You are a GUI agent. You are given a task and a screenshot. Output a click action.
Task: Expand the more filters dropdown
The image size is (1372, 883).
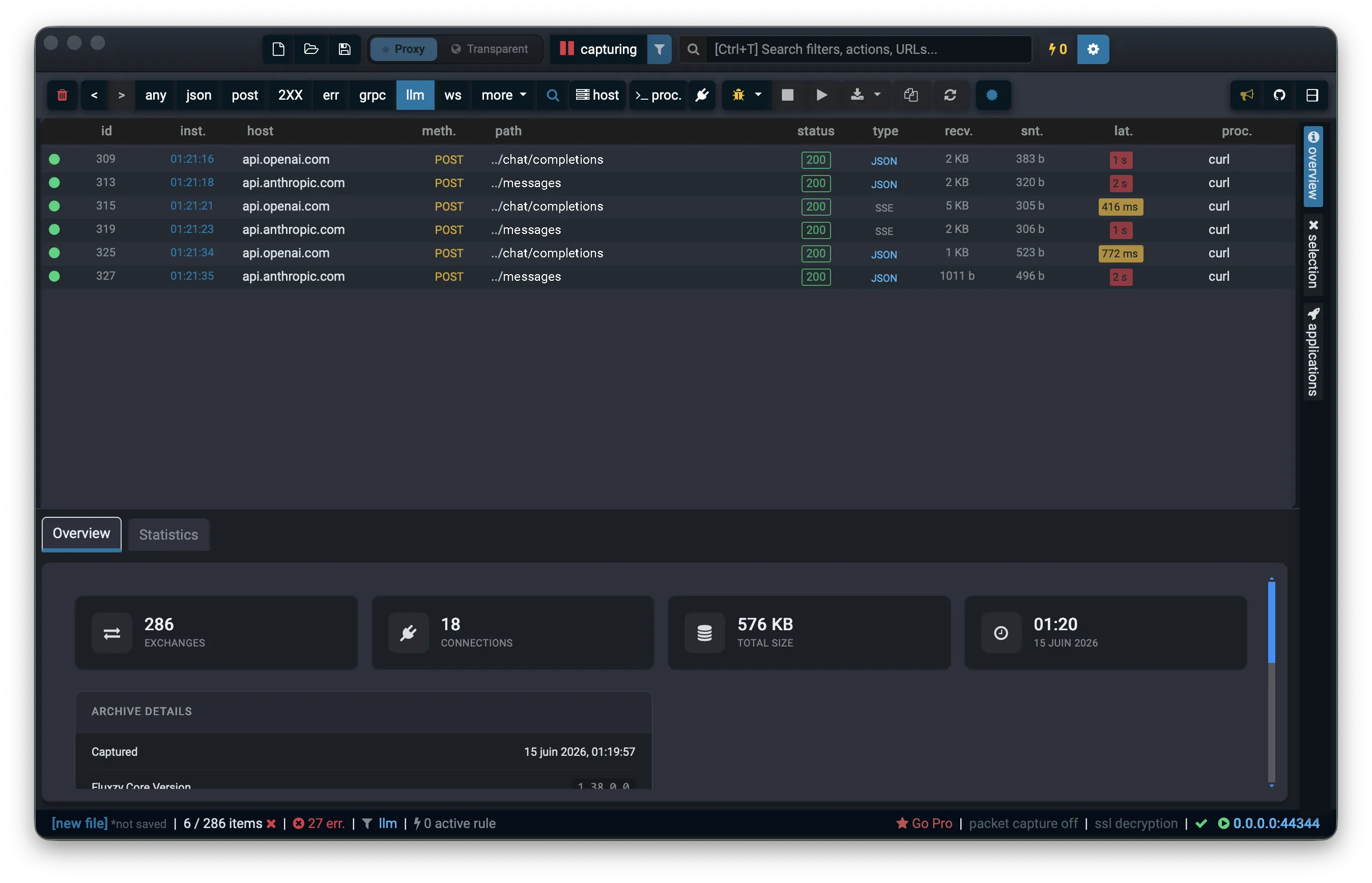coord(504,95)
